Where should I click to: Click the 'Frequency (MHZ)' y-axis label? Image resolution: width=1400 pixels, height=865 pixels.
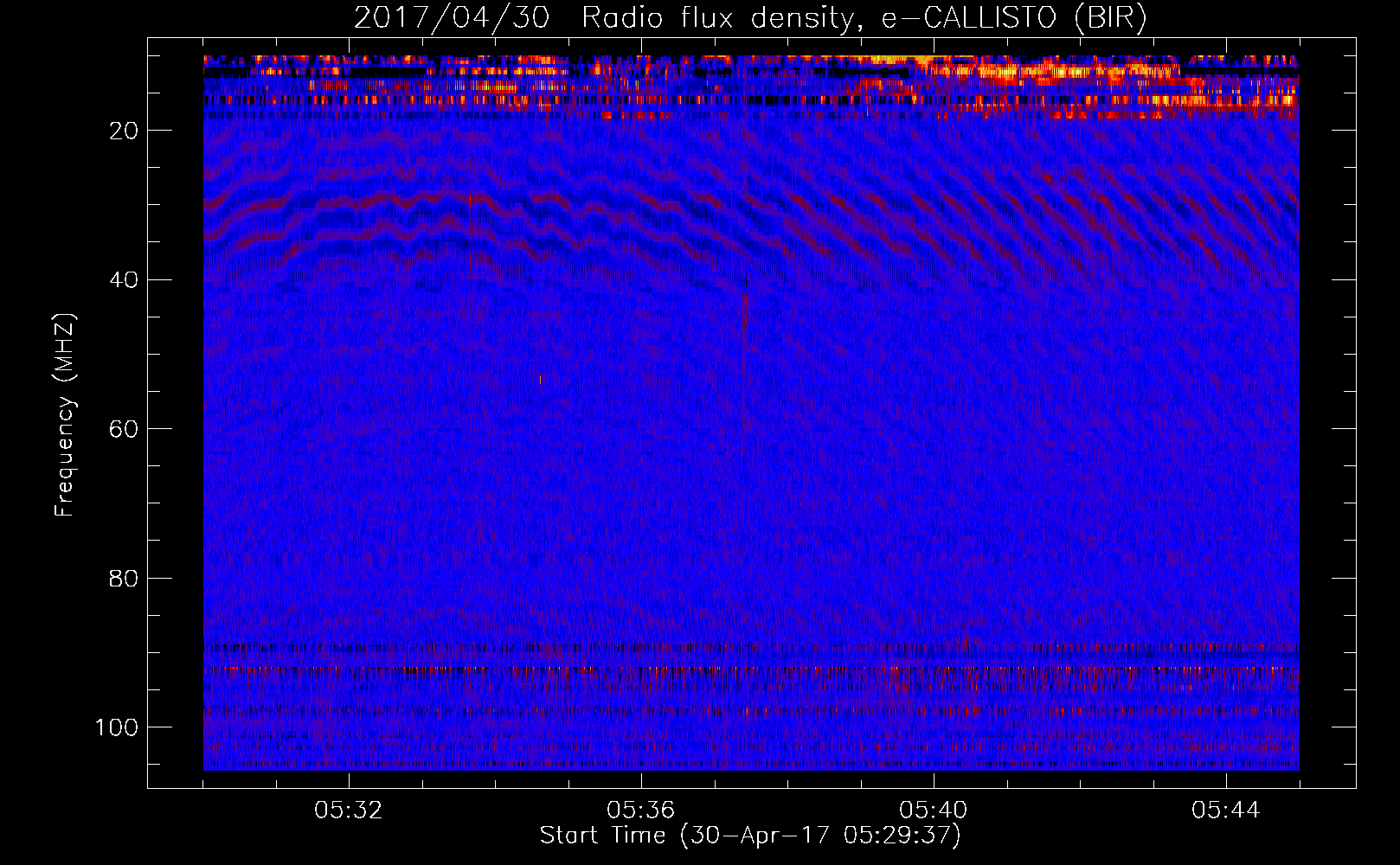click(x=65, y=414)
